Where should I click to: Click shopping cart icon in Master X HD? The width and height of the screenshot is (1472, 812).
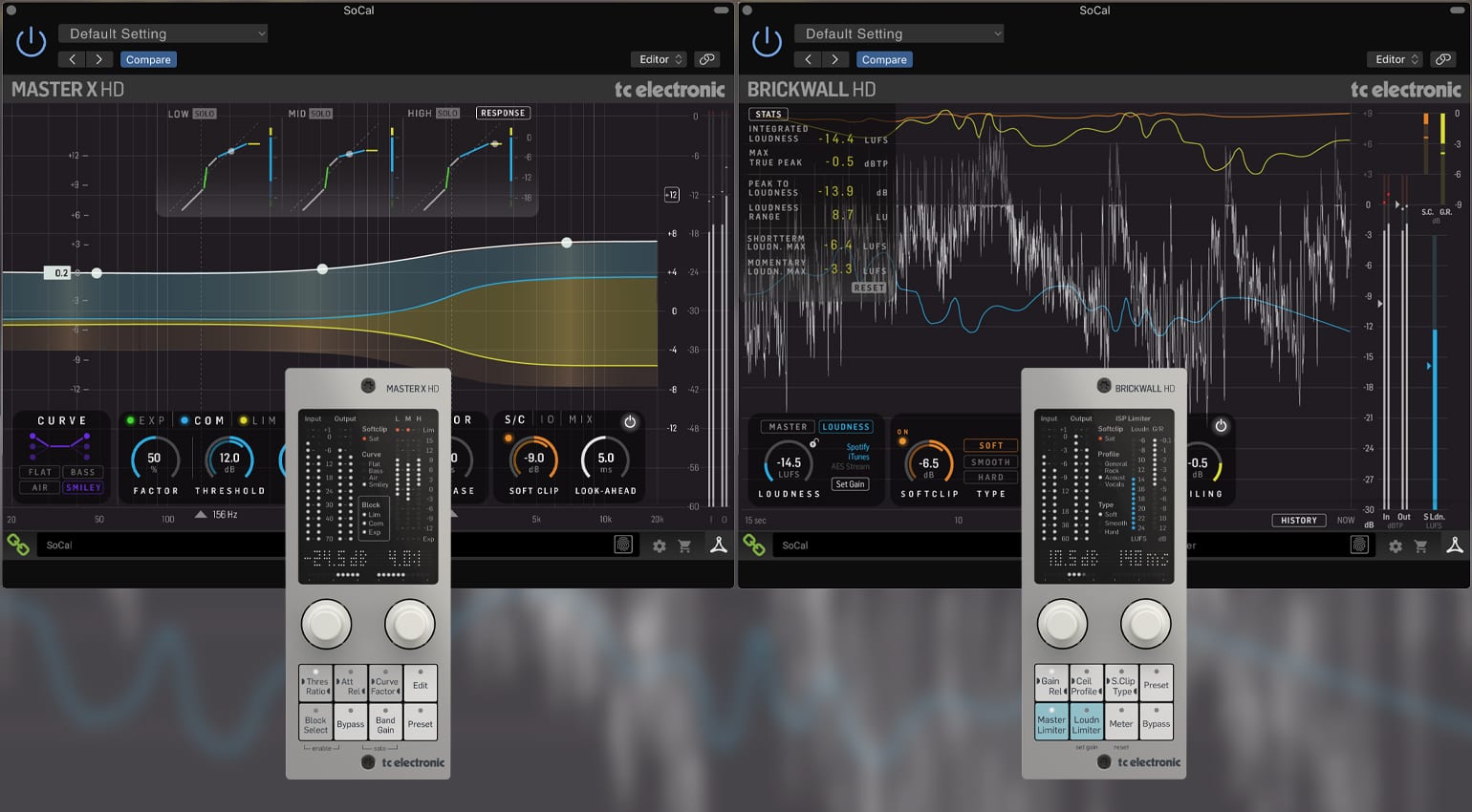(x=685, y=545)
